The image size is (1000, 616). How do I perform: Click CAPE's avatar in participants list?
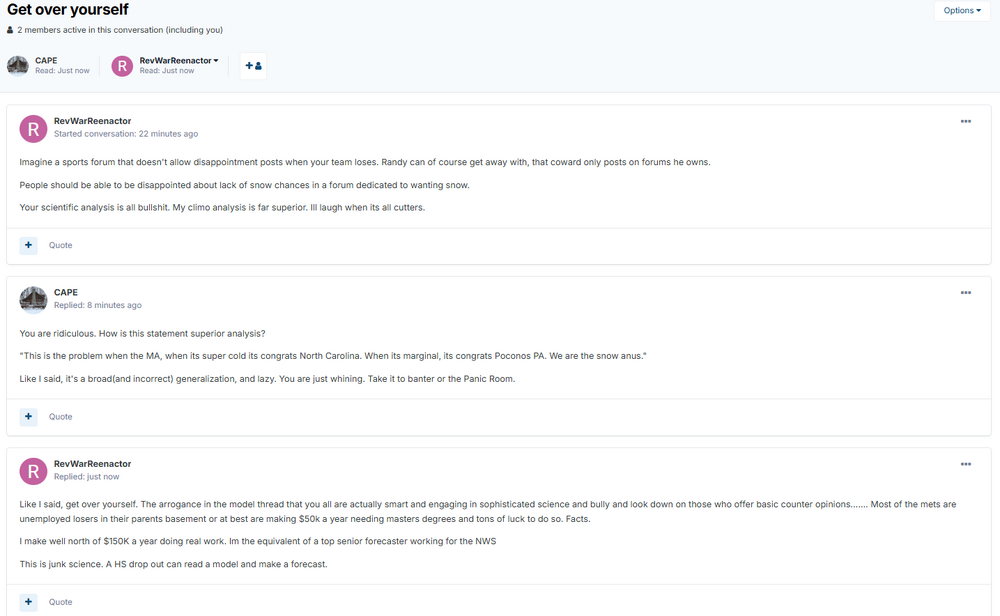point(18,66)
